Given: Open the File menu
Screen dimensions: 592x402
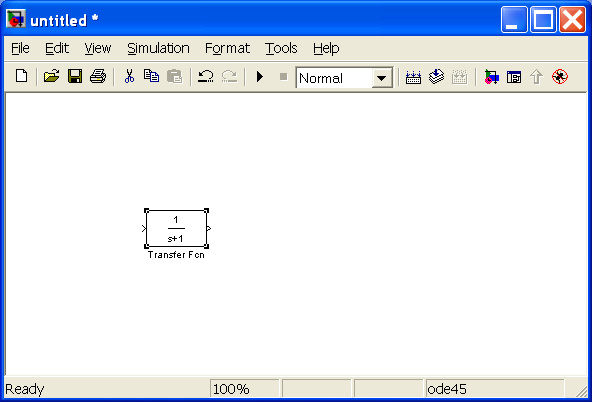Looking at the screenshot, I should [x=20, y=48].
